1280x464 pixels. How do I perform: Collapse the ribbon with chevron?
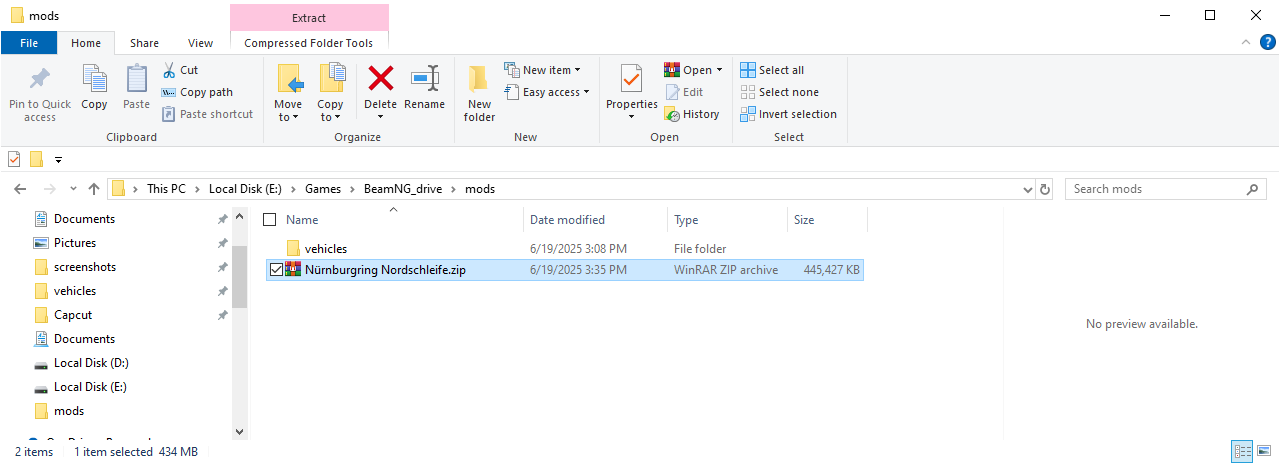pos(1246,42)
